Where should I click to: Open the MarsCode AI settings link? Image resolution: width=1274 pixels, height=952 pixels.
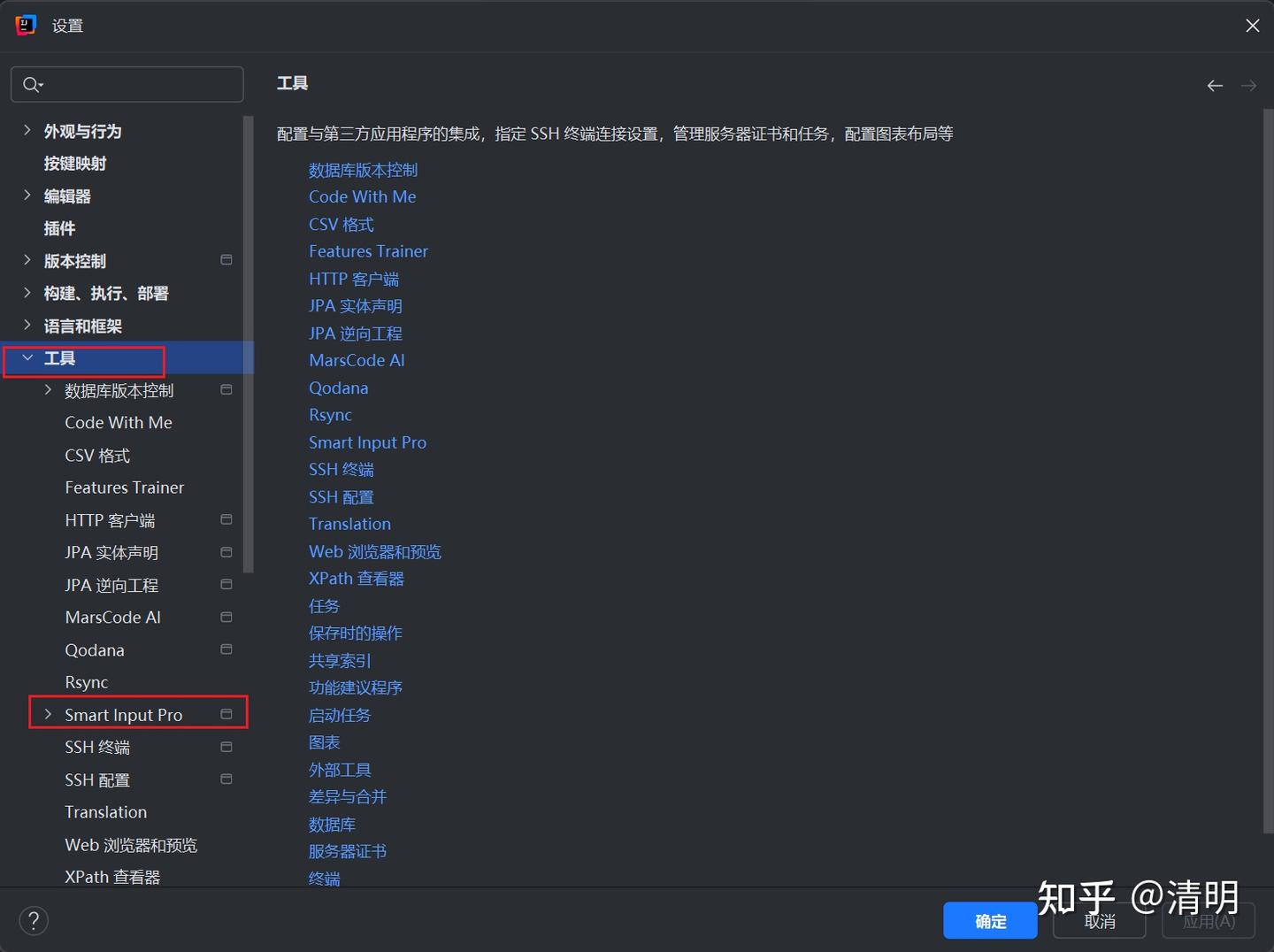(357, 360)
